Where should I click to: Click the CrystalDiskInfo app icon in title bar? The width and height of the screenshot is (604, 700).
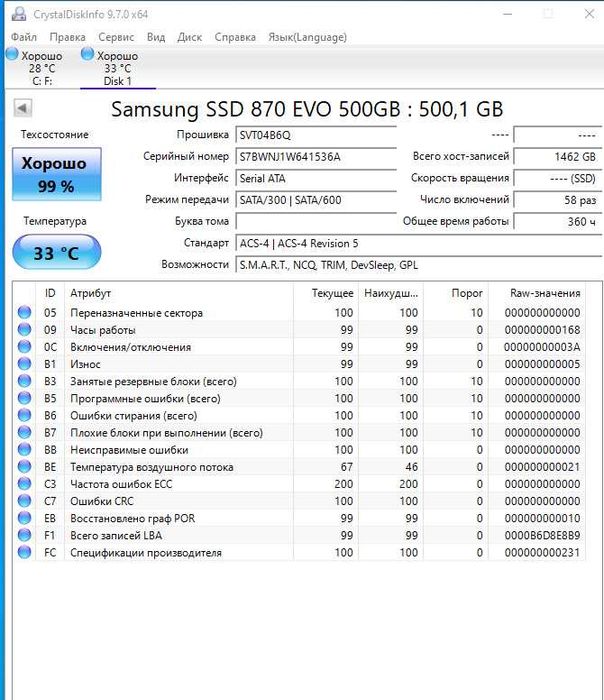[19, 14]
